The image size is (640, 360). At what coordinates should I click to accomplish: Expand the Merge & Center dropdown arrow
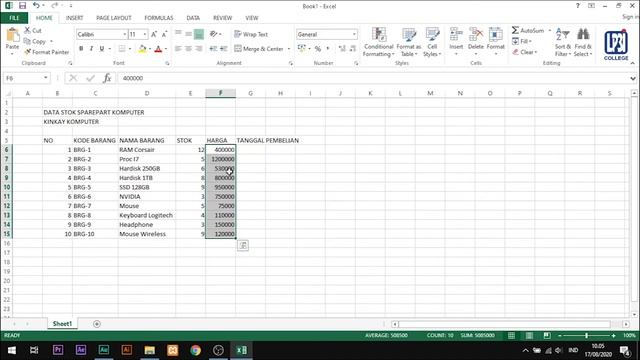point(289,49)
